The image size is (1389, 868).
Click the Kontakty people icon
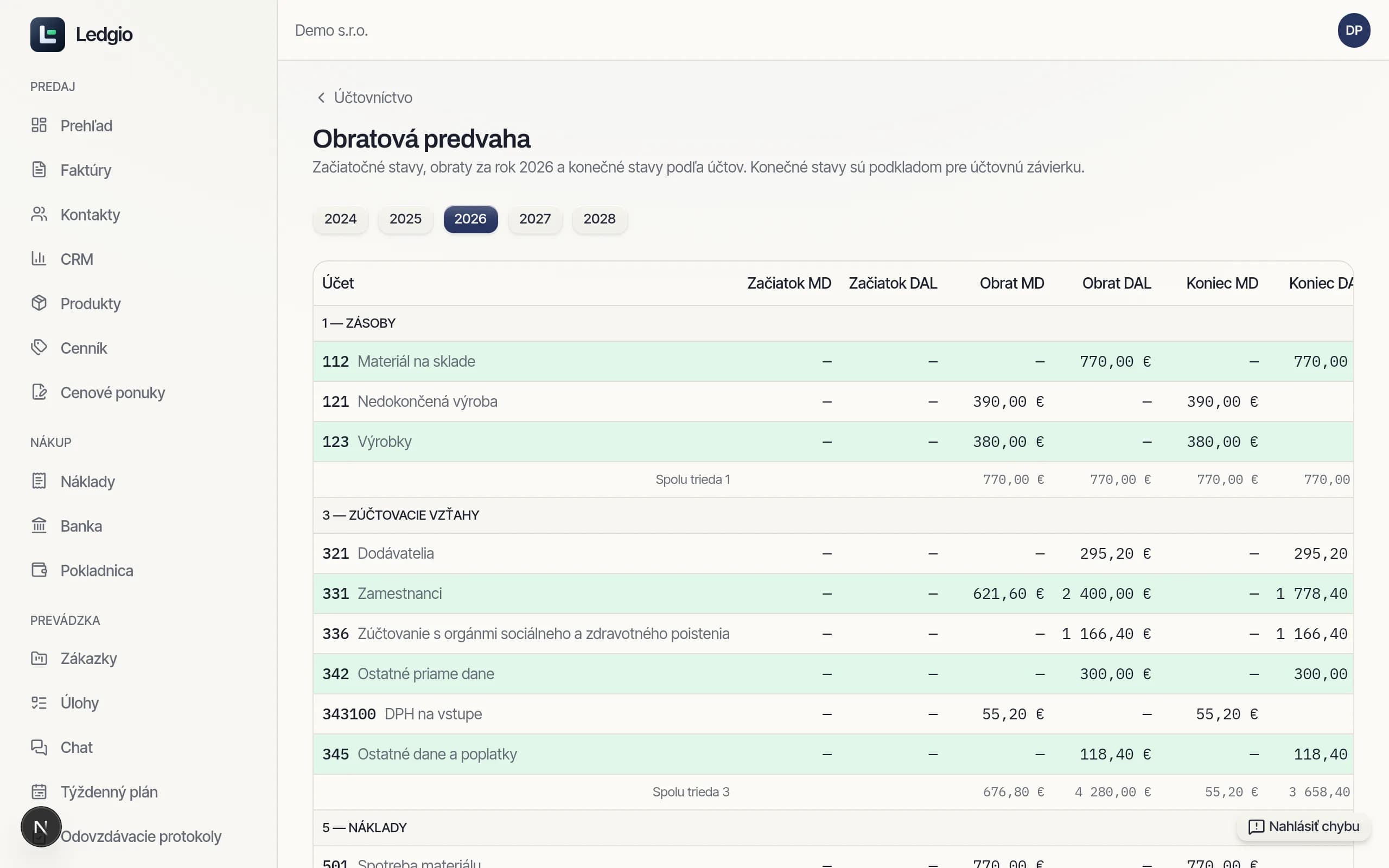pos(39,214)
